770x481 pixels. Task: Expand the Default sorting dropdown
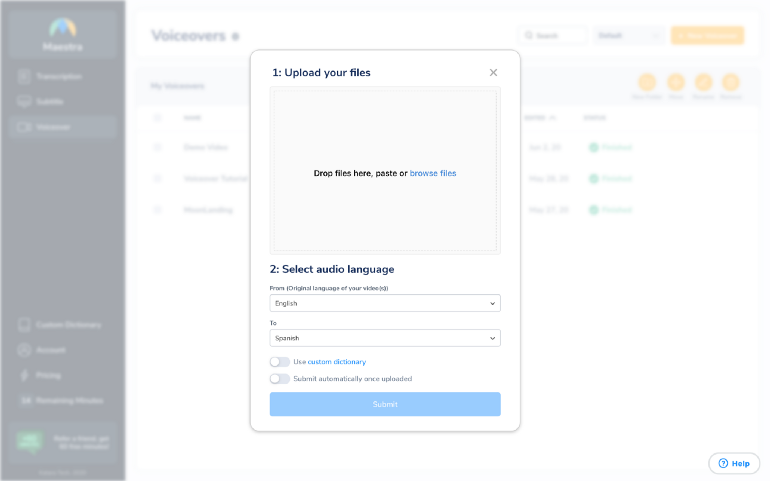[629, 35]
